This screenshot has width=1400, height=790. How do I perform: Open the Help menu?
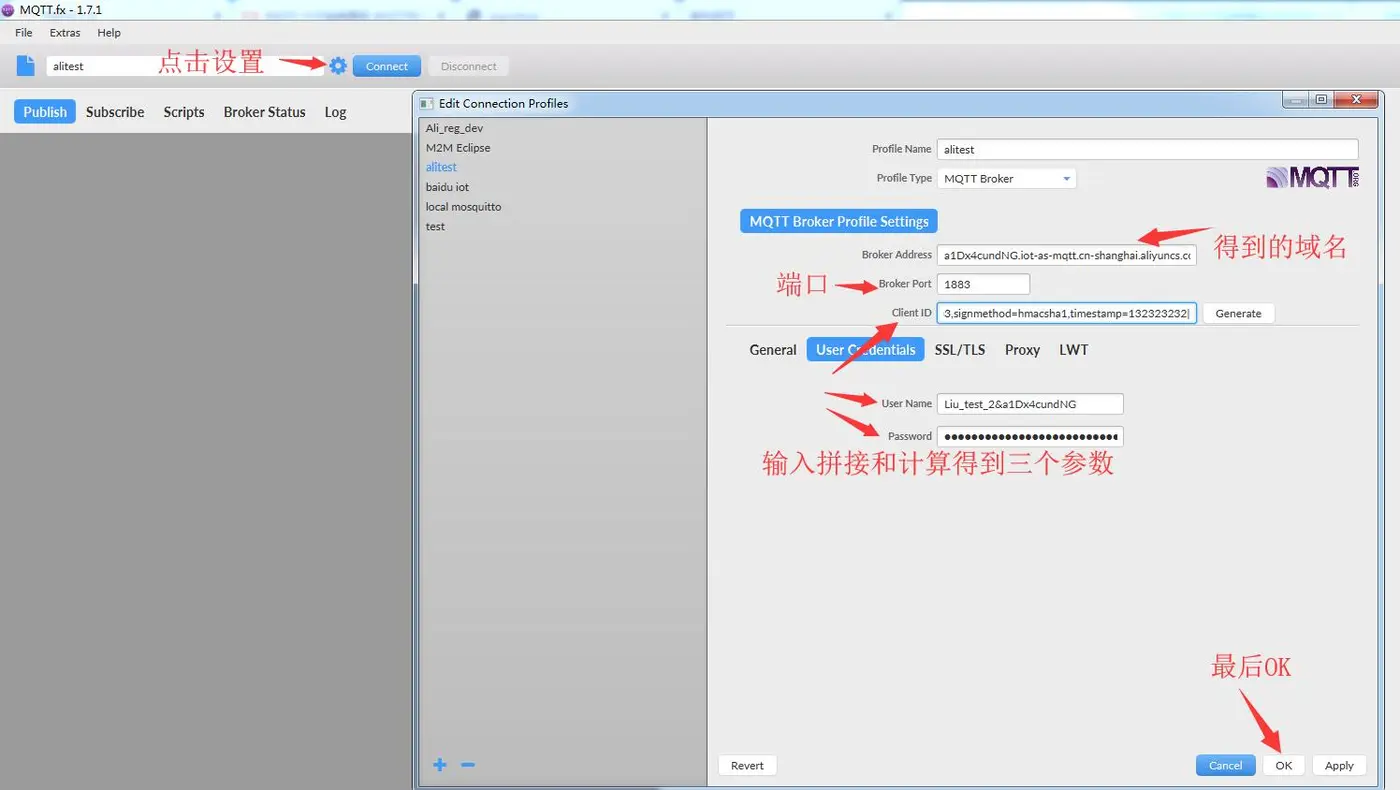click(x=109, y=33)
